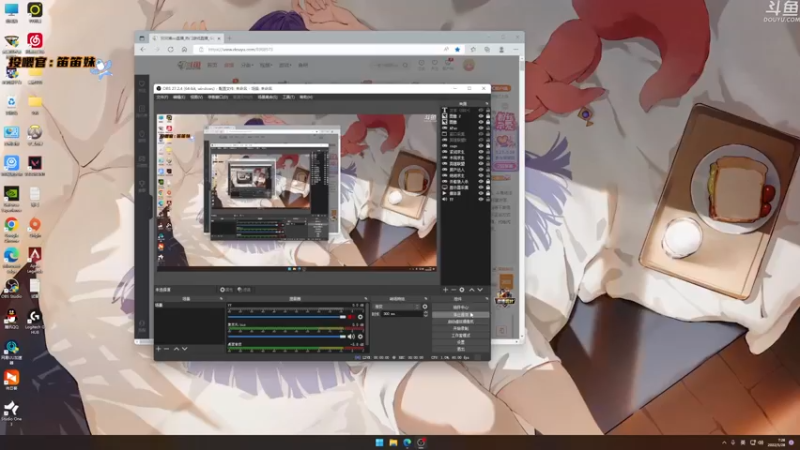Click the streaming button under cursor in Controls

coord(461,315)
